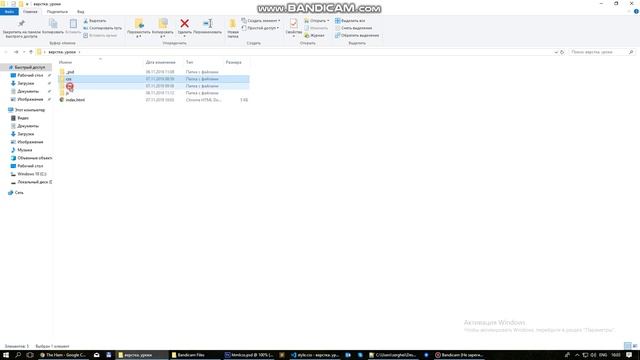Open pinned Downloads (Загрузки) under Quick access
The width and height of the screenshot is (640, 360).
[26, 83]
